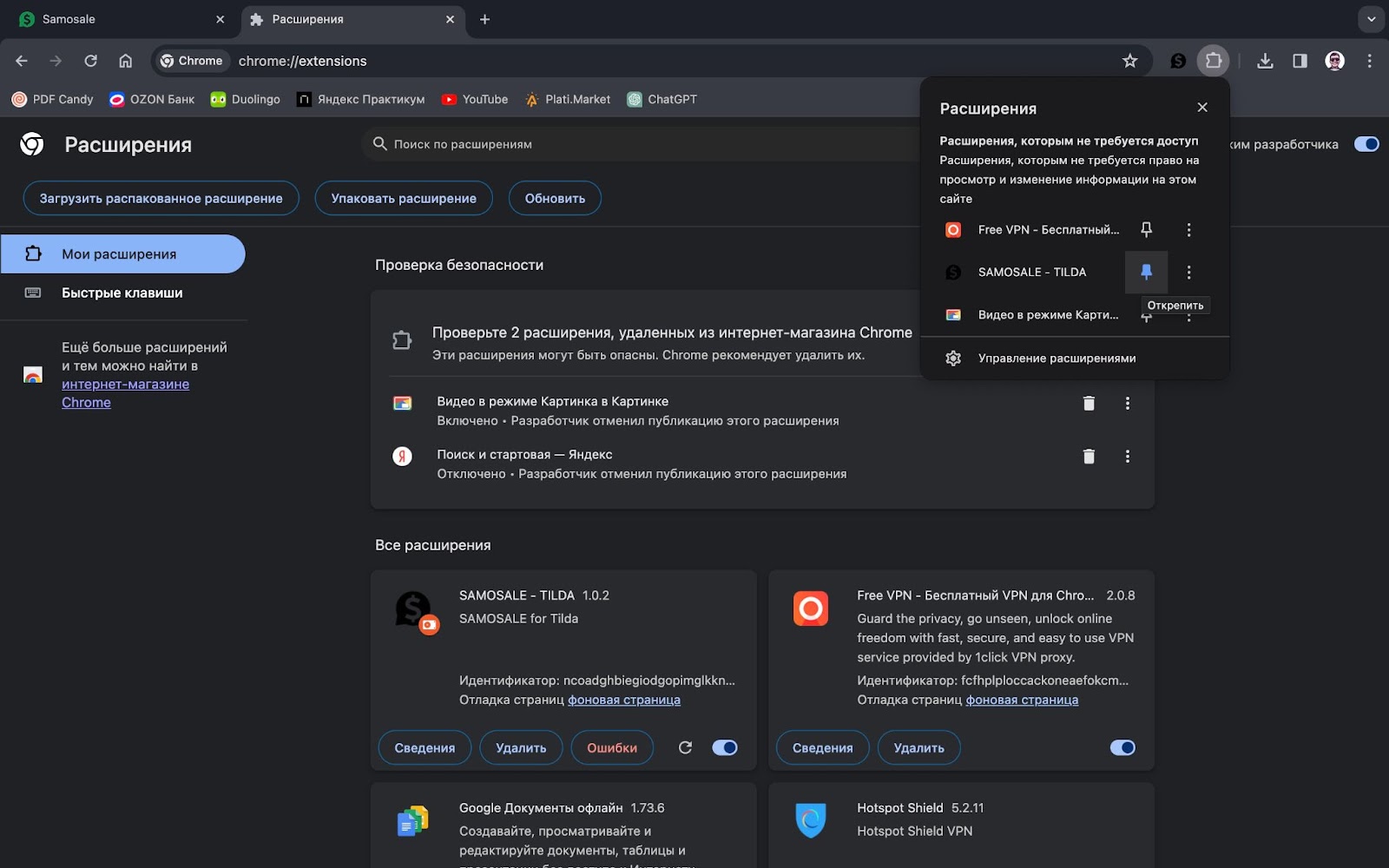Click the Hotspot Shield shield icon

811,819
